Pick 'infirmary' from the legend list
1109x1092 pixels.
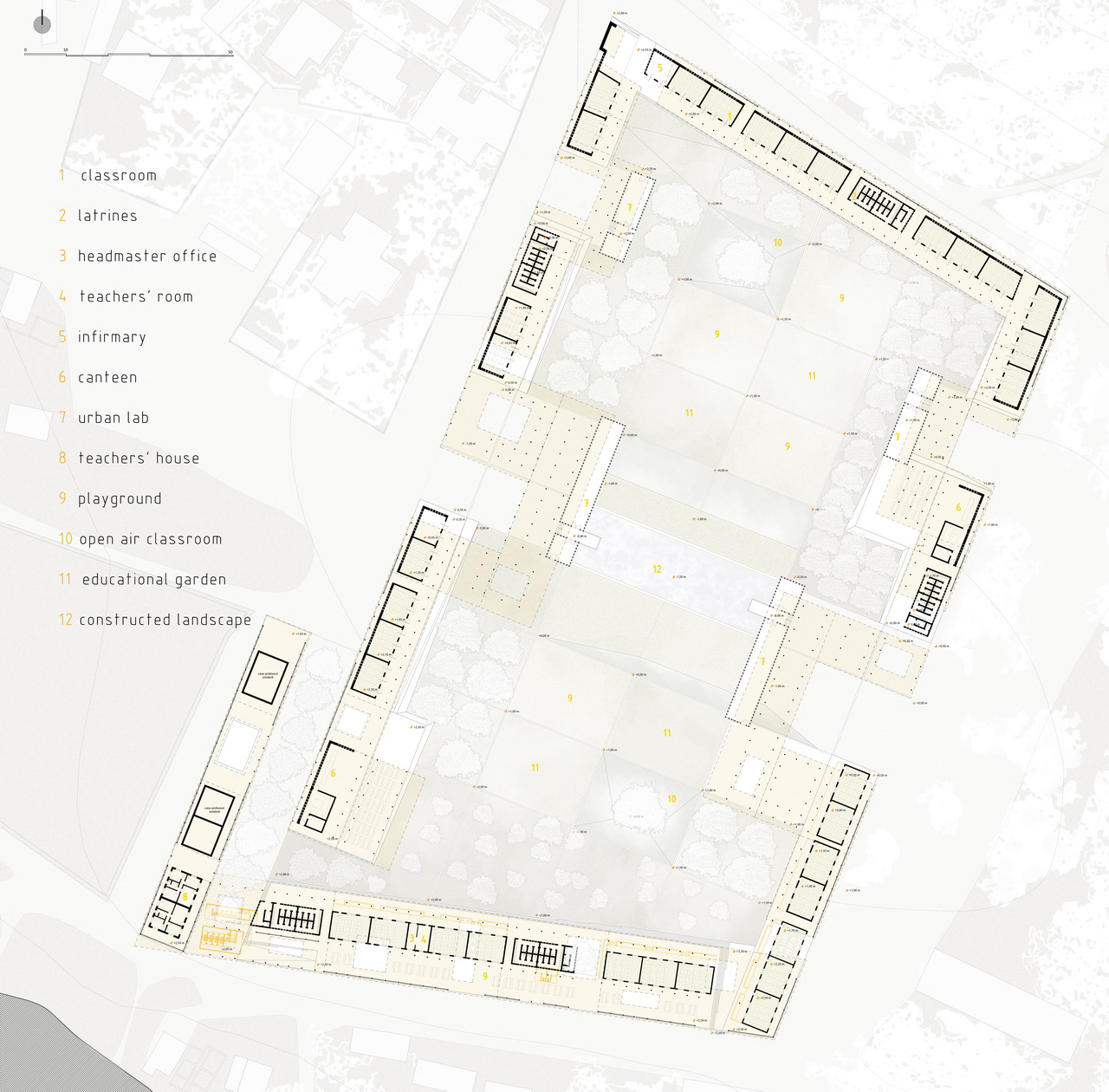coord(112,337)
